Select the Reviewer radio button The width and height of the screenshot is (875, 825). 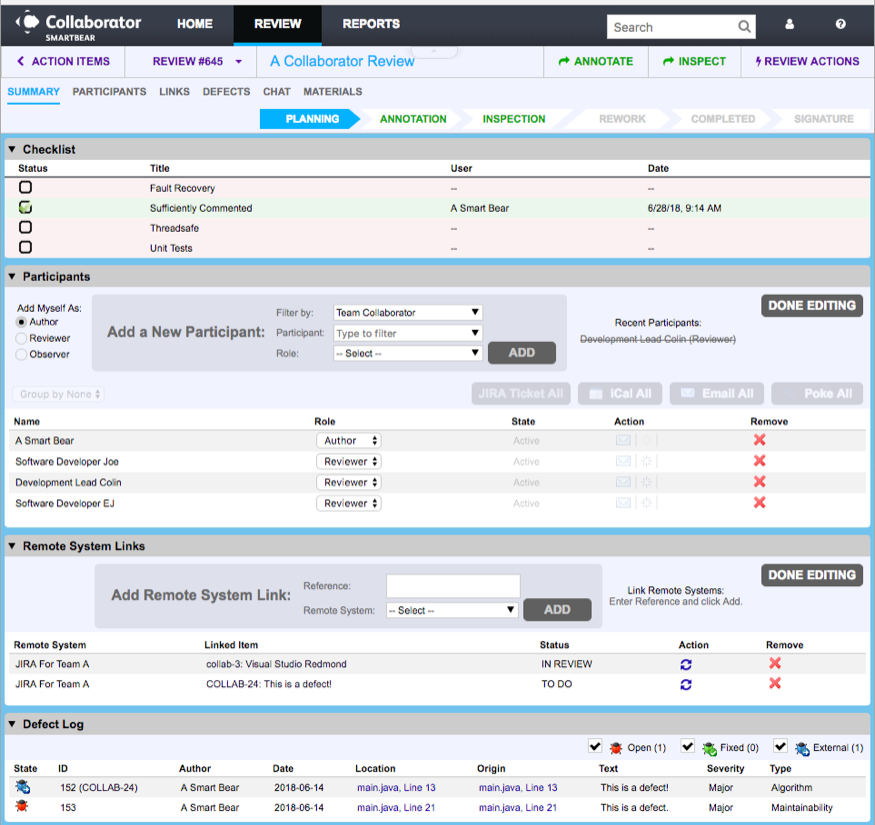(x=21, y=338)
